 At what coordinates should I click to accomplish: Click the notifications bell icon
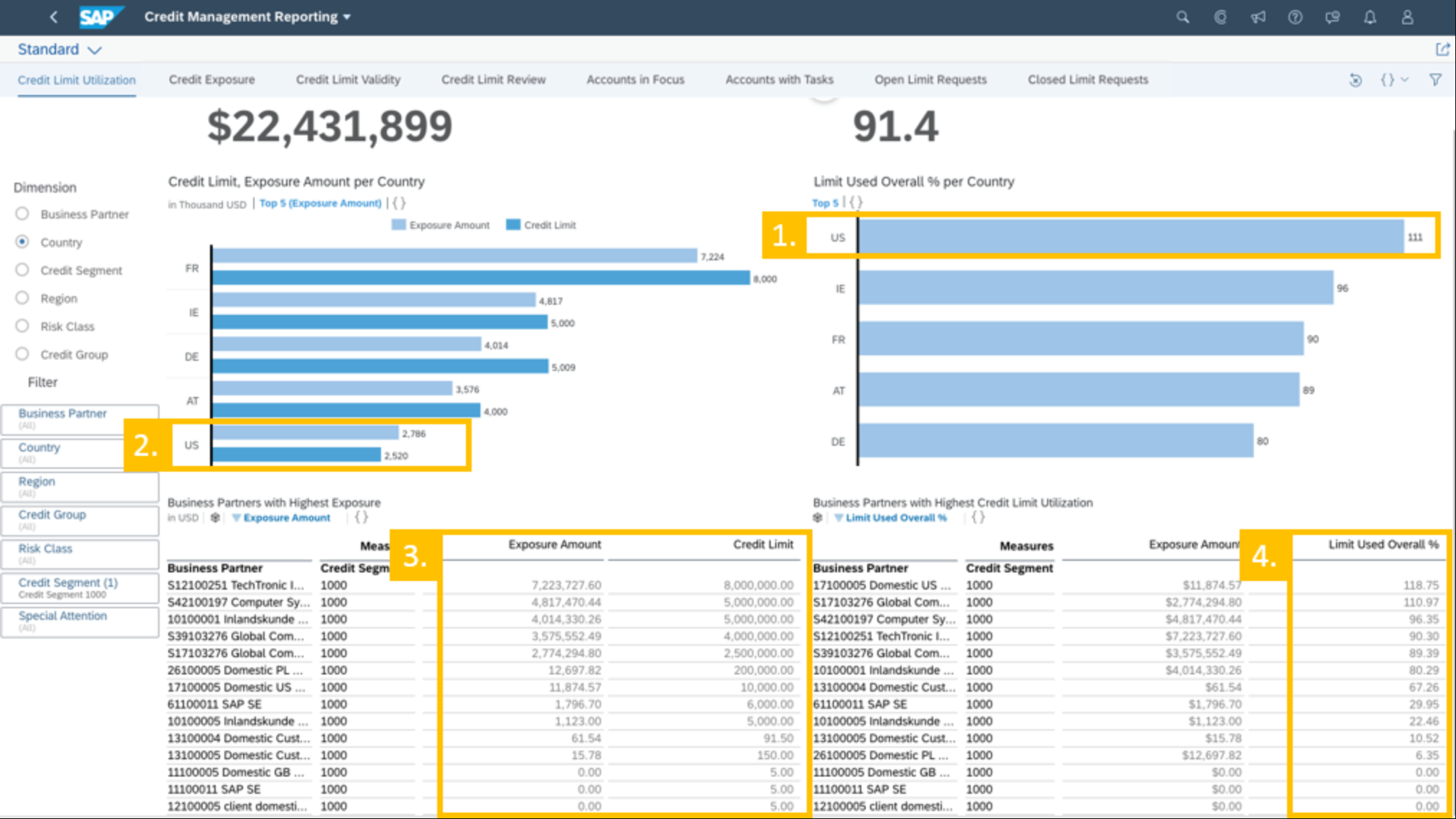click(x=1370, y=17)
